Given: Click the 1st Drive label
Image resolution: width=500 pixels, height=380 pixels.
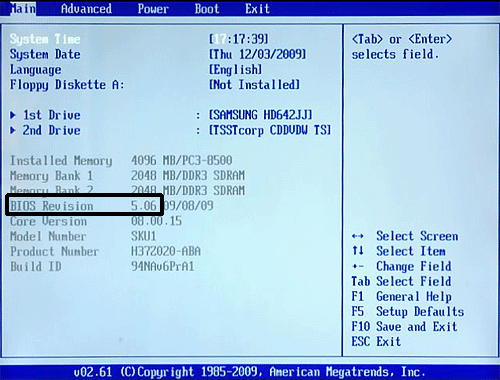Looking at the screenshot, I should click(52, 115).
